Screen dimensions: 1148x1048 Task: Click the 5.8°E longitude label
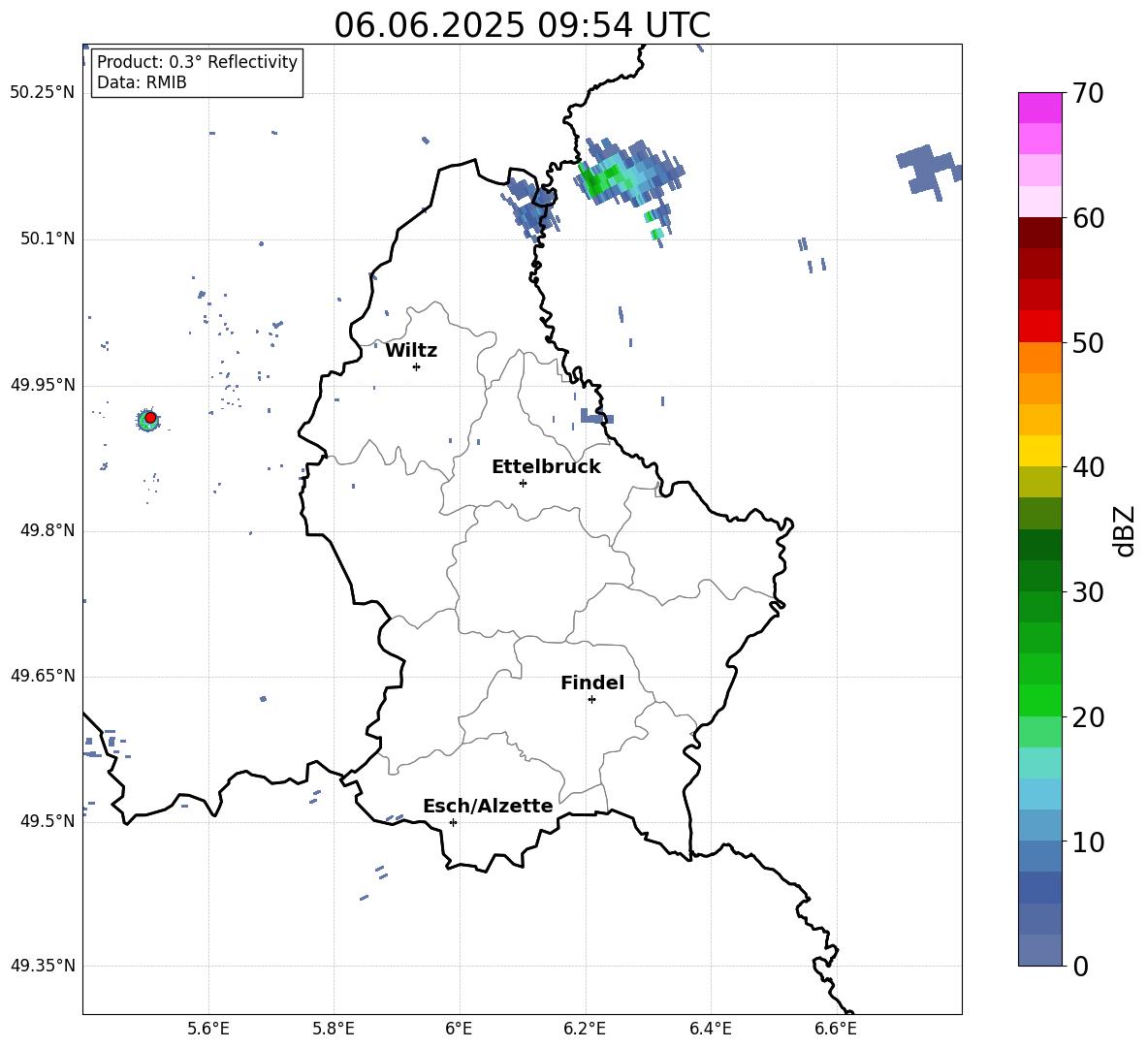[x=334, y=1029]
